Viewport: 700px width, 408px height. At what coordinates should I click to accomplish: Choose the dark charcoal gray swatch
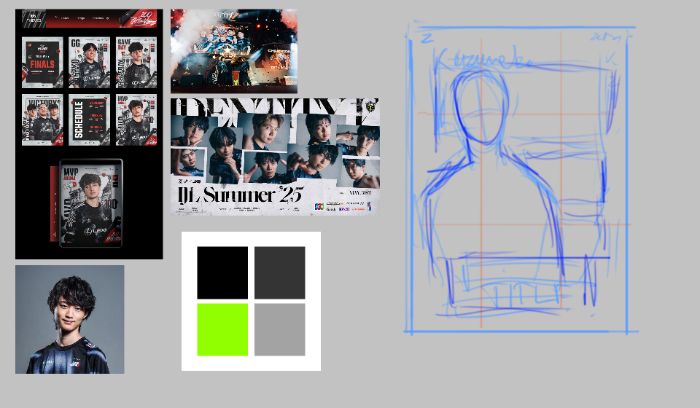coord(280,273)
